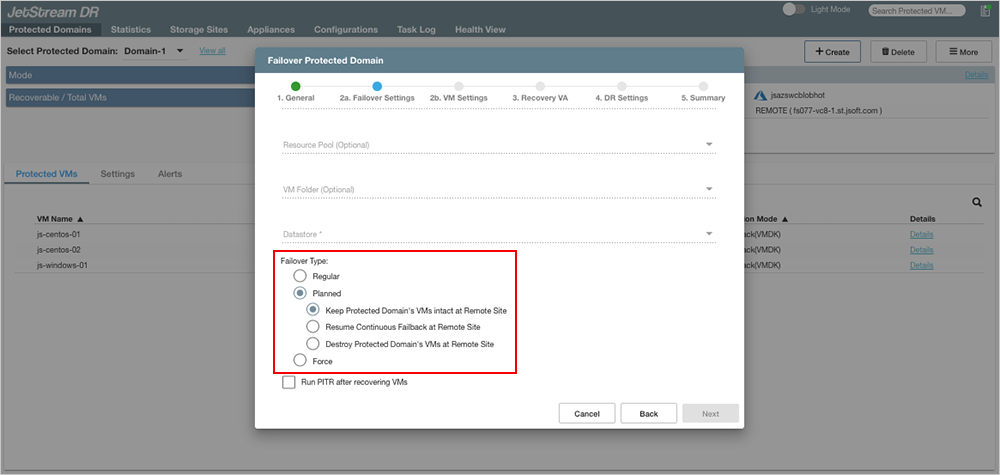
Task: Choose Destroy Protected Domain's VMs option
Action: pyautogui.click(x=313, y=344)
